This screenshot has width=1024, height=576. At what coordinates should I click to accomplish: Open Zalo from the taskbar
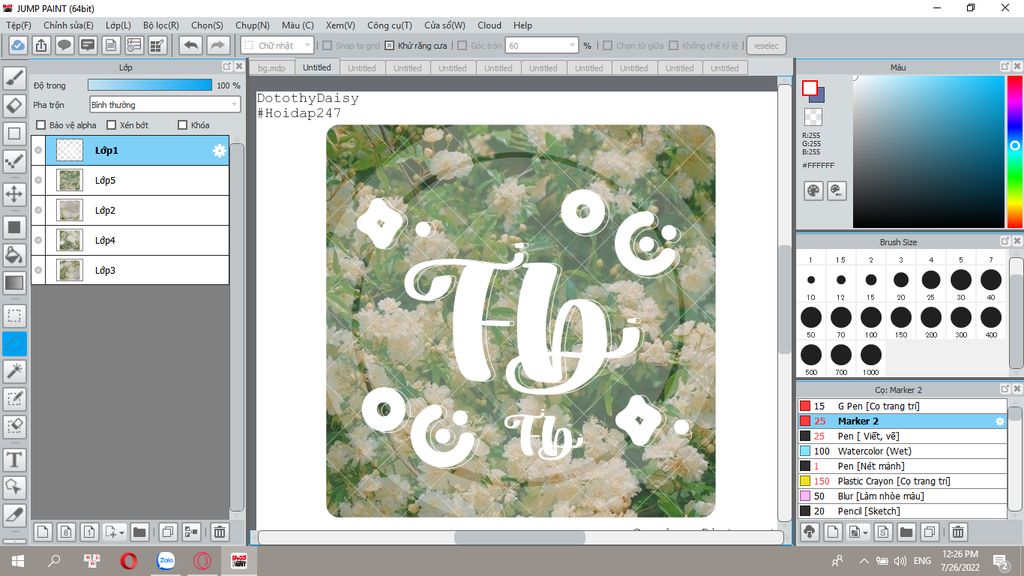[166, 560]
